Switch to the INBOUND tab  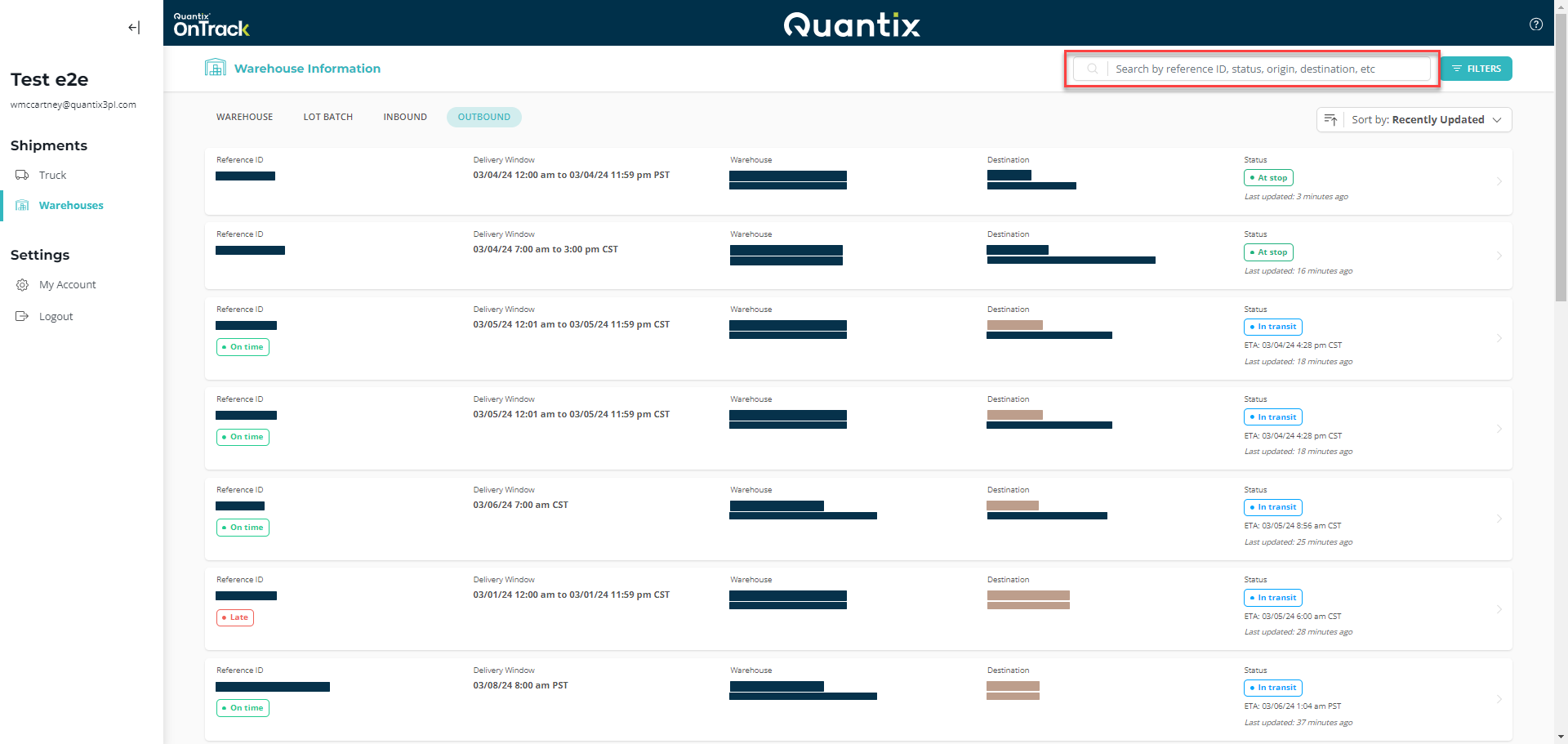[x=405, y=117]
